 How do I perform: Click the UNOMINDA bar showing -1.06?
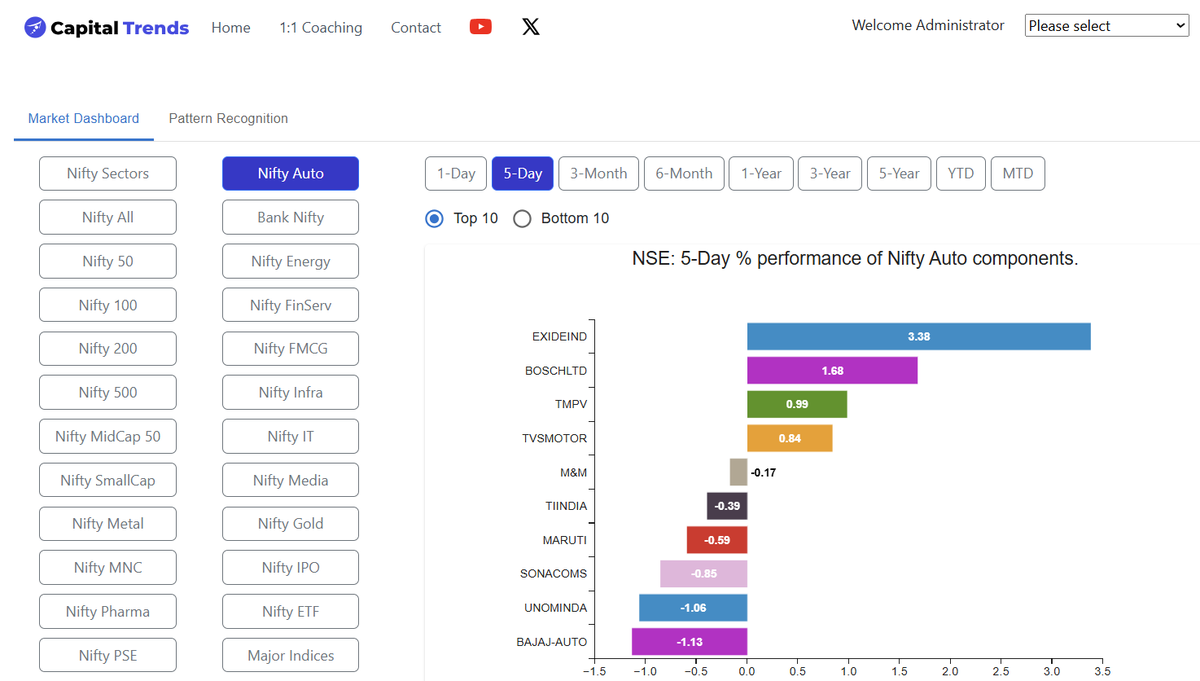(693, 608)
